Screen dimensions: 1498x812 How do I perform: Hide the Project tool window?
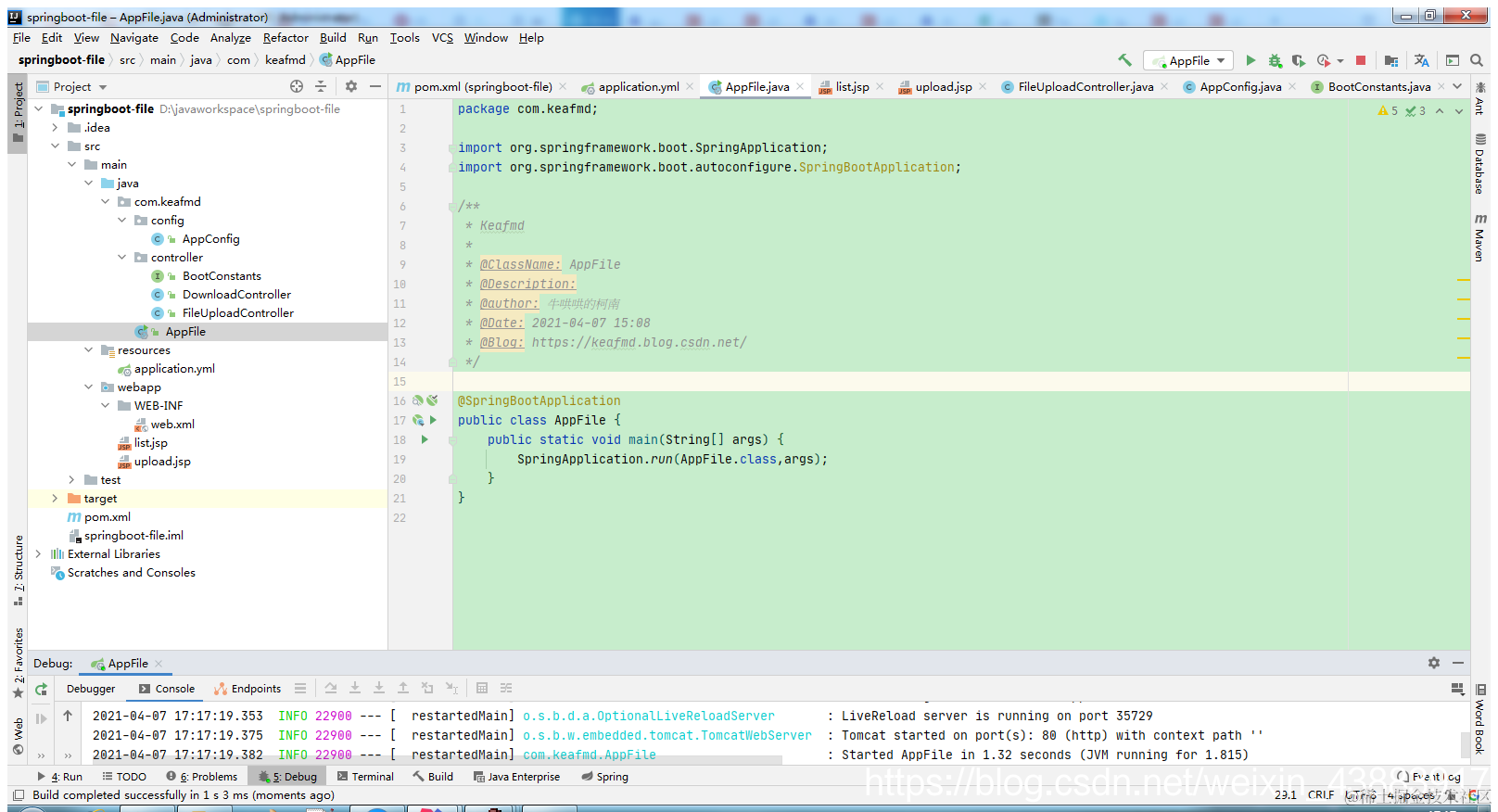point(375,86)
